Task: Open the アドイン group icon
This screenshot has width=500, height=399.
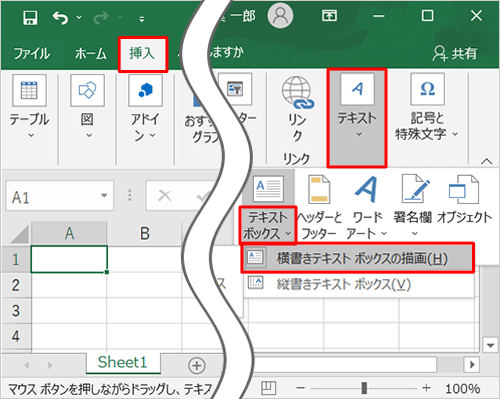Action: point(146,90)
